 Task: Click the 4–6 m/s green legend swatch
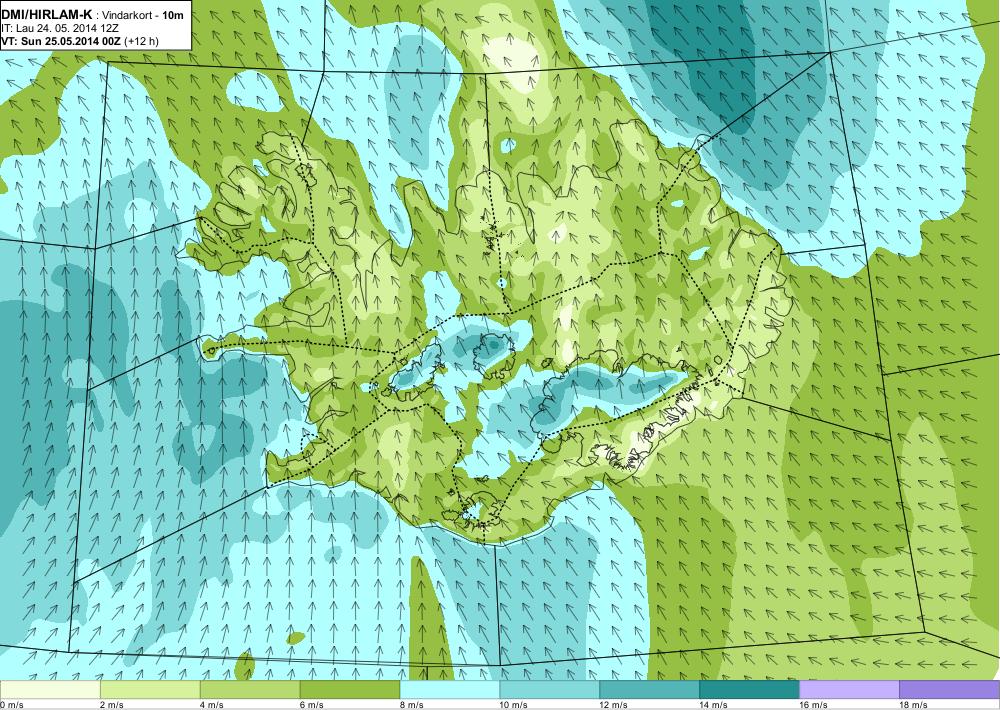[x=250, y=690]
